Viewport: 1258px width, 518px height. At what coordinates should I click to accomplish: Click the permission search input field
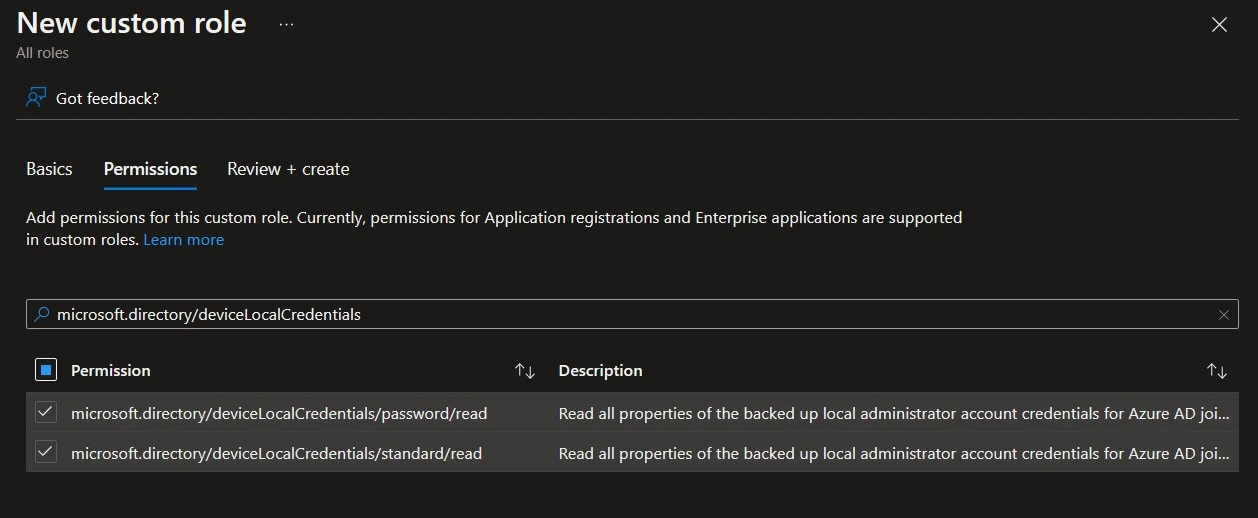coord(632,314)
